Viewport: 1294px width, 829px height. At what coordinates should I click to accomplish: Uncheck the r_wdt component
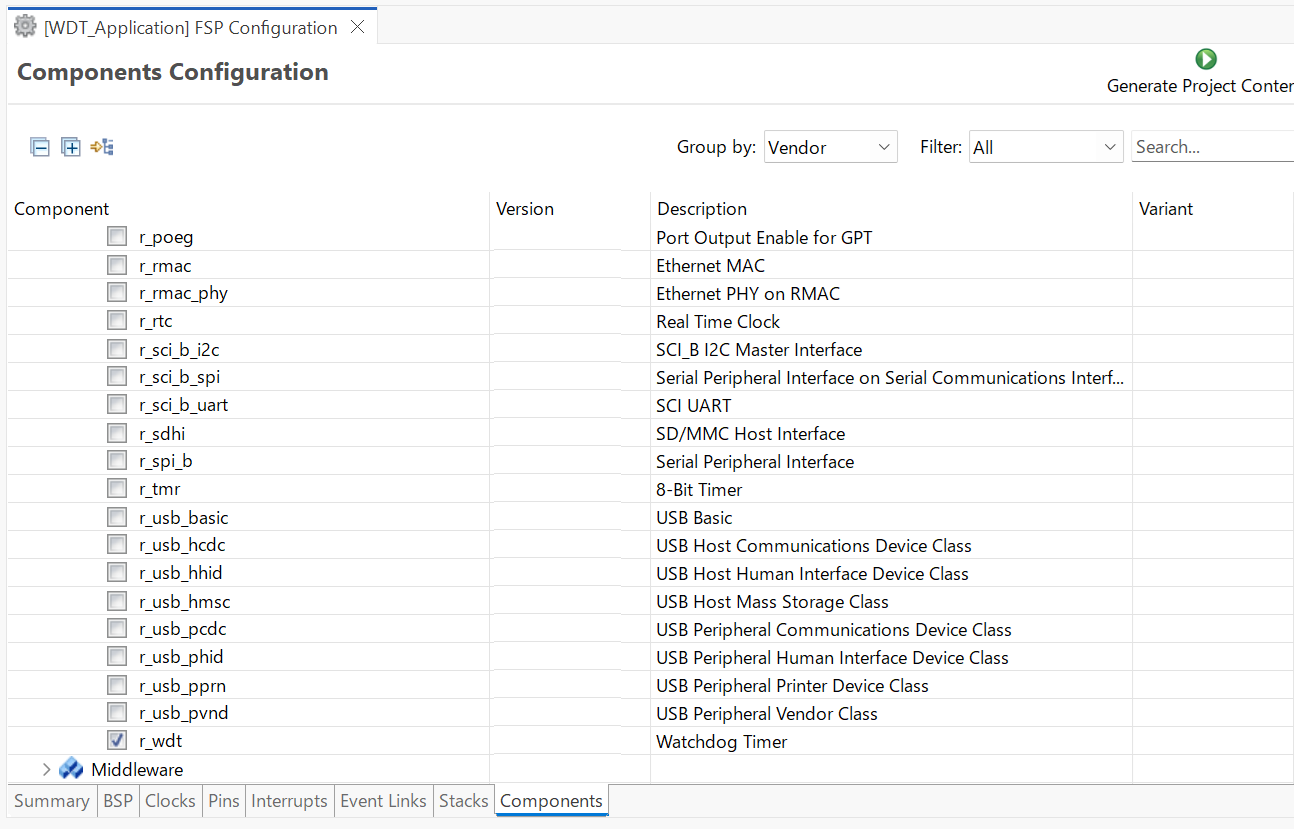117,741
